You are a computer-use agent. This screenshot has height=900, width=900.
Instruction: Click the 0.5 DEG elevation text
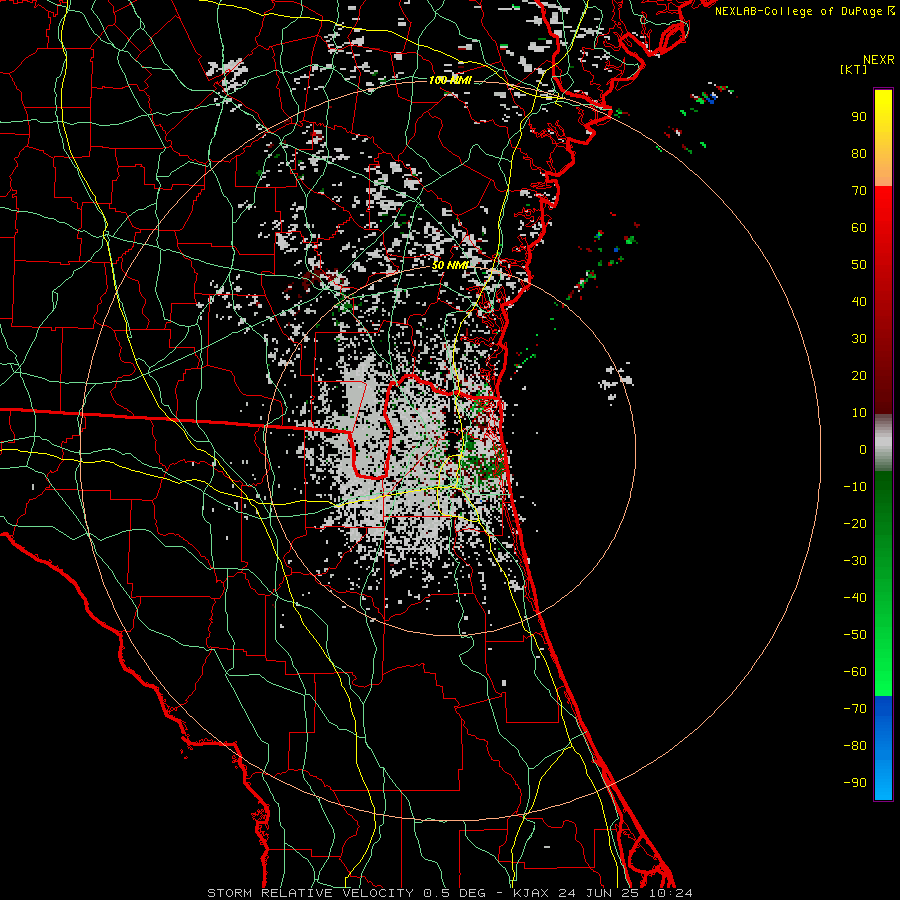455,893
